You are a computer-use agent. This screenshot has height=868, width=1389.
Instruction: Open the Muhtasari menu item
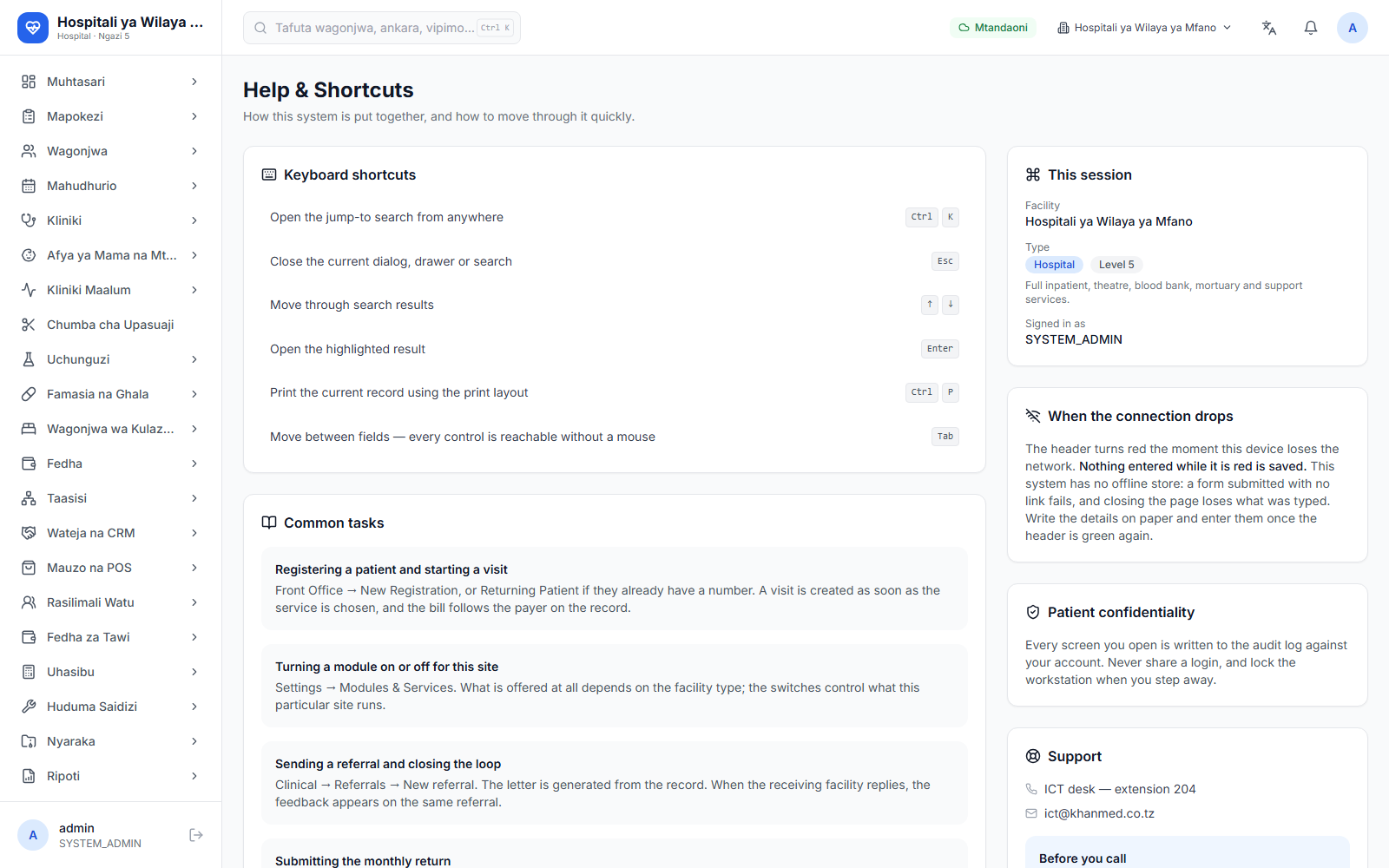click(111, 82)
